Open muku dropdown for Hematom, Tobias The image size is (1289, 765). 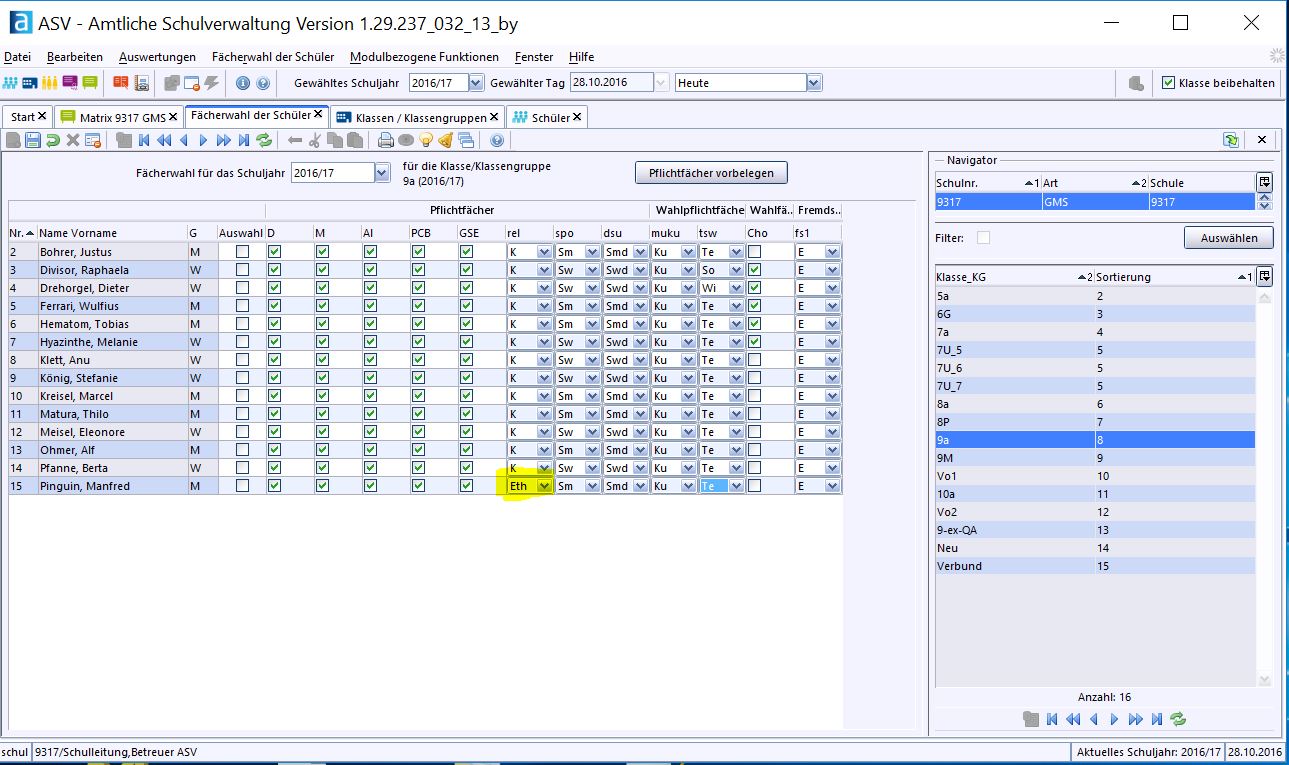point(688,324)
